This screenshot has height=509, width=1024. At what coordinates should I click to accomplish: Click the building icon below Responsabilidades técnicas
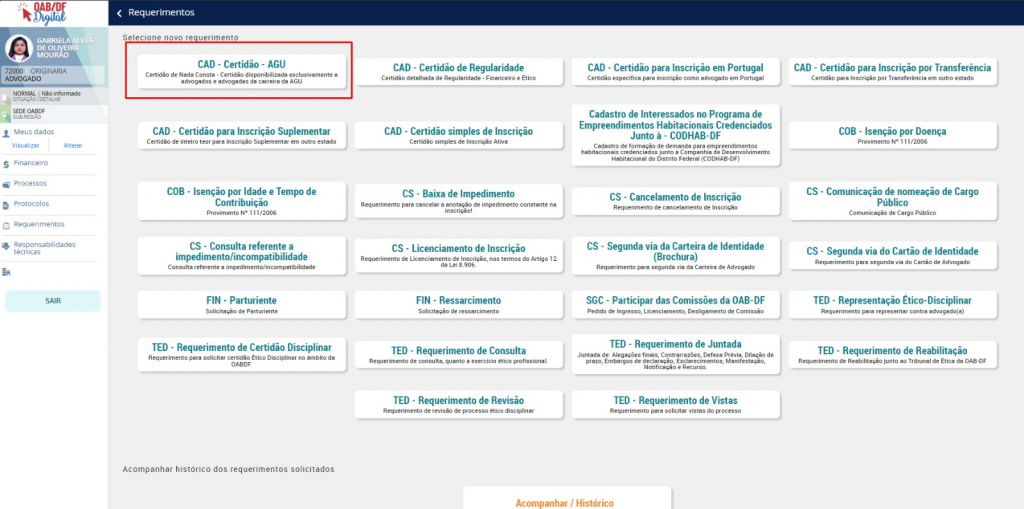(7, 271)
